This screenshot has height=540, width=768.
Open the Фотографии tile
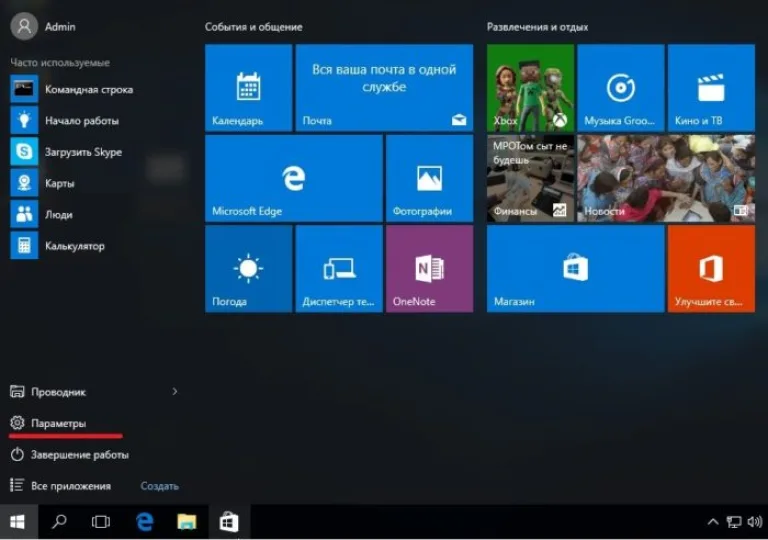point(430,178)
